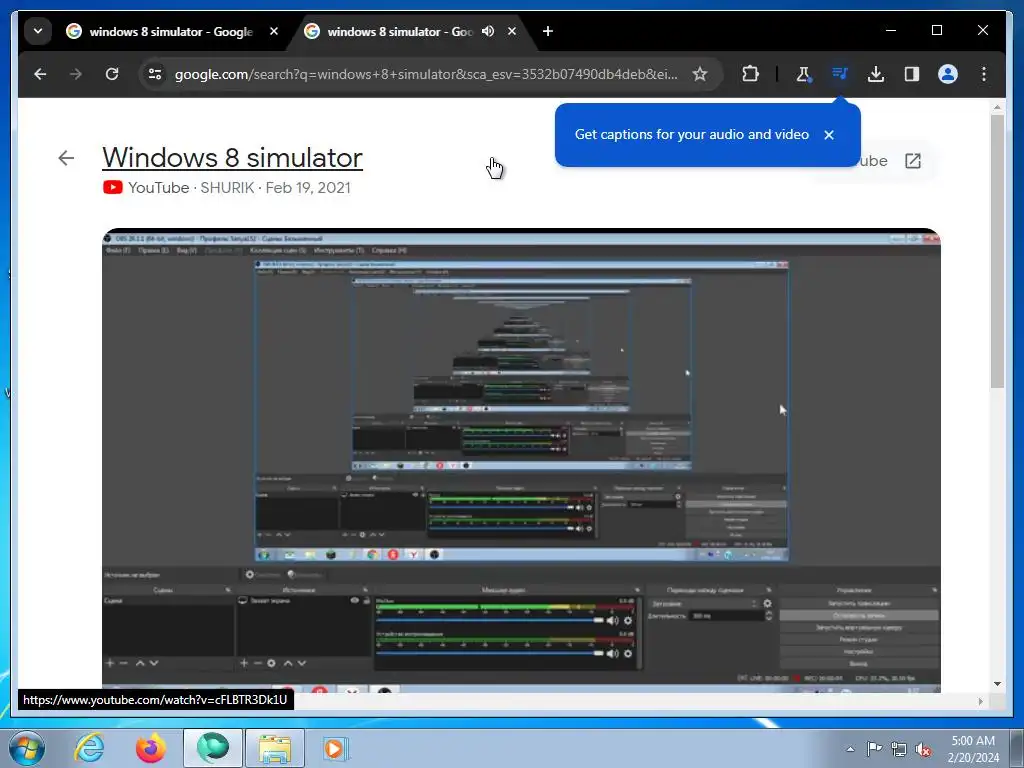Open Chrome Labs flask icon

tap(803, 74)
